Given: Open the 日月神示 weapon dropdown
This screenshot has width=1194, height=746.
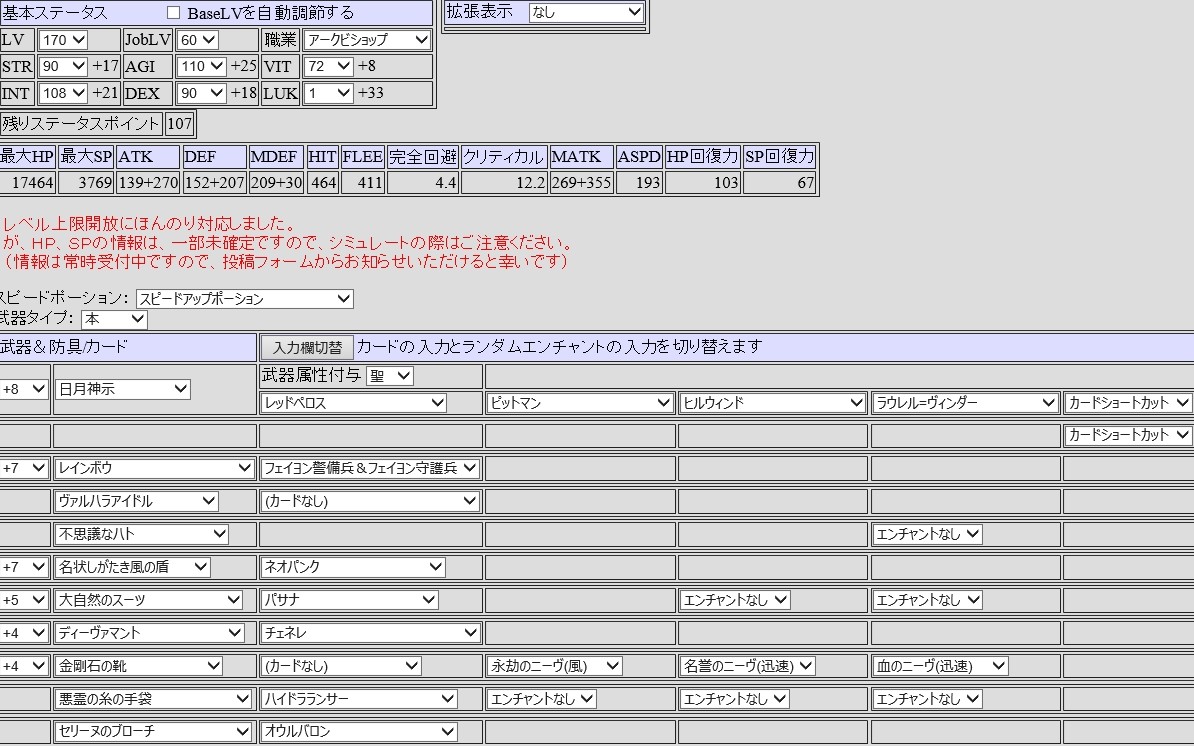Looking at the screenshot, I should click(123, 389).
